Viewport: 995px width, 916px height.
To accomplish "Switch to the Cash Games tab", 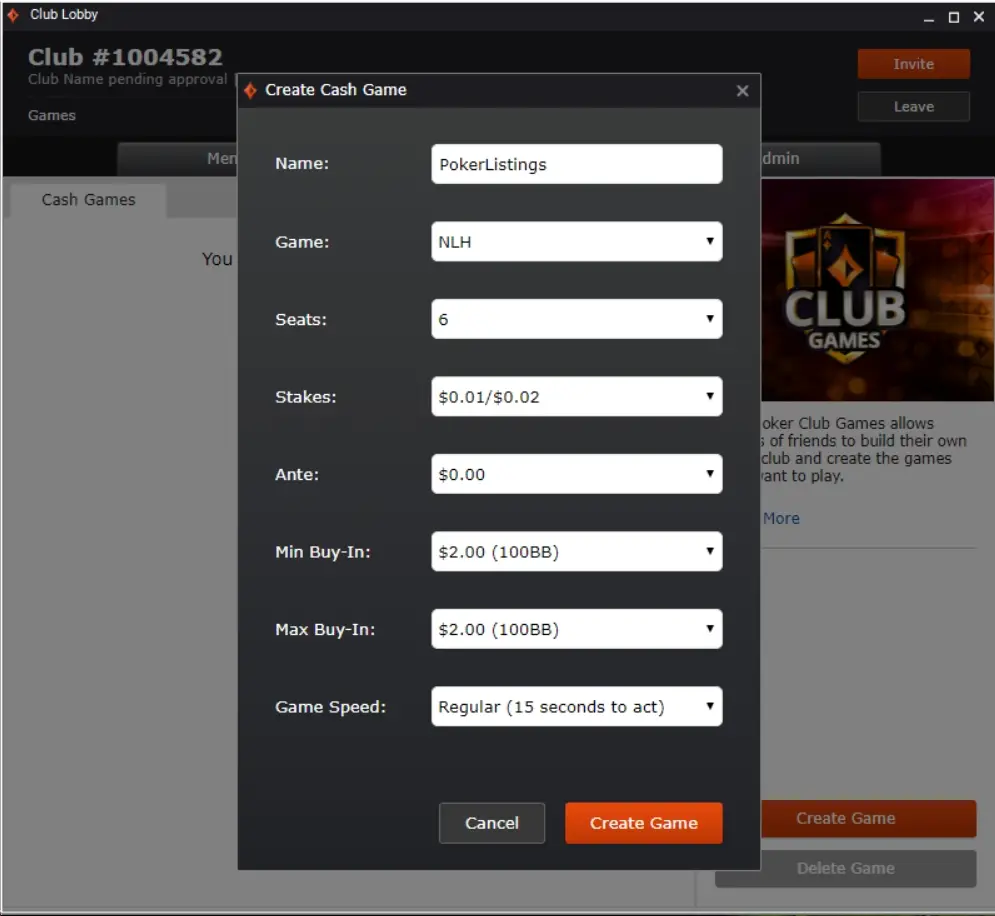I will [88, 200].
